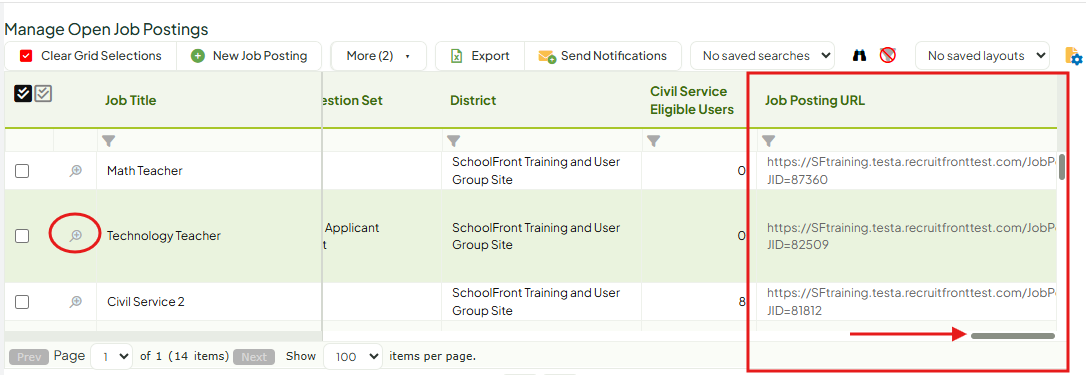The width and height of the screenshot is (1086, 375).
Task: Open the No saved searches dropdown
Action: [x=762, y=56]
